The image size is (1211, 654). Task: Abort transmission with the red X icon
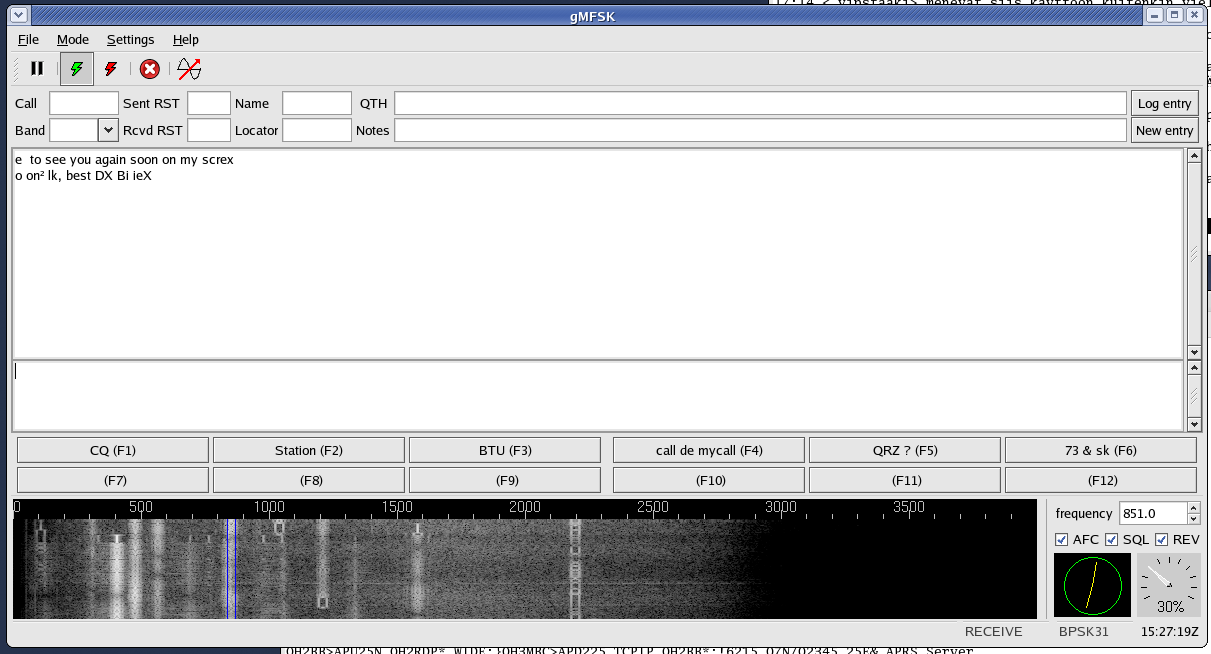click(x=150, y=69)
